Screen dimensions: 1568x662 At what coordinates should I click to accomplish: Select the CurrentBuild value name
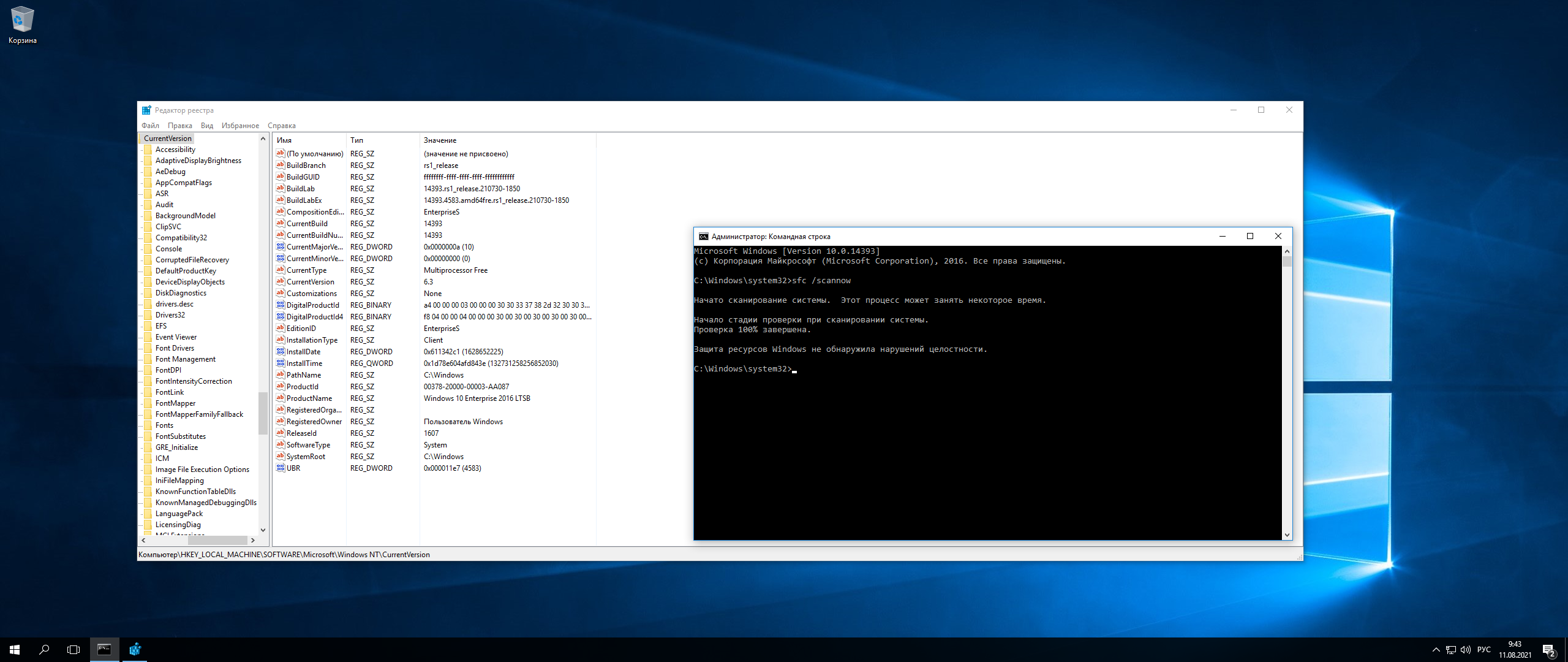[307, 224]
